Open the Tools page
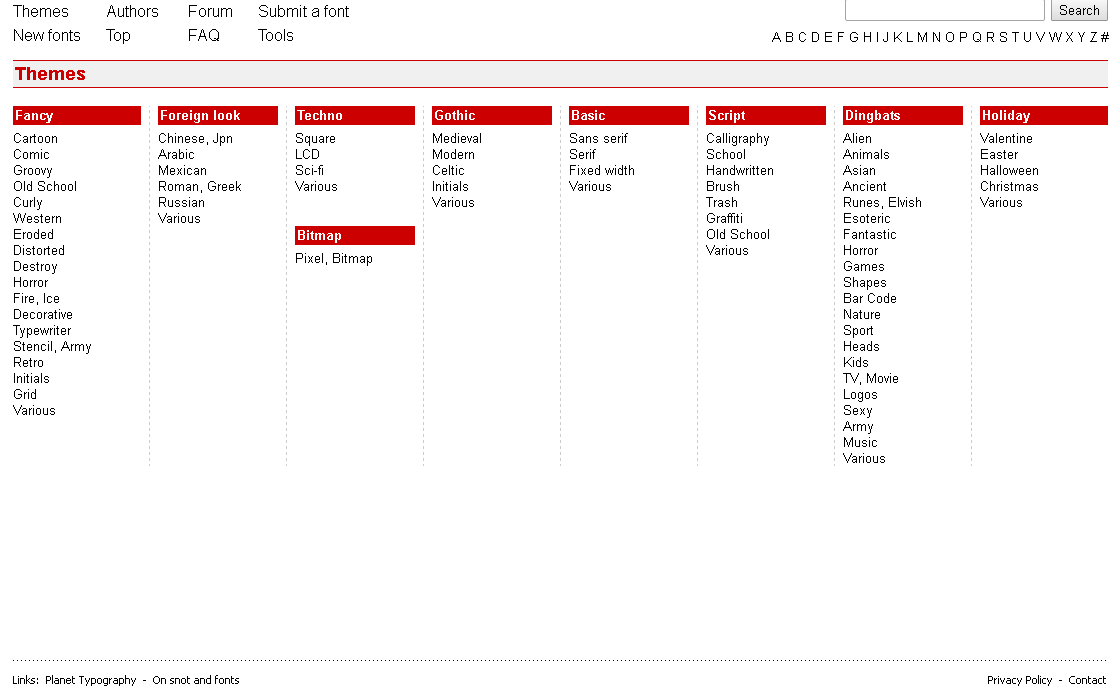 (x=275, y=36)
